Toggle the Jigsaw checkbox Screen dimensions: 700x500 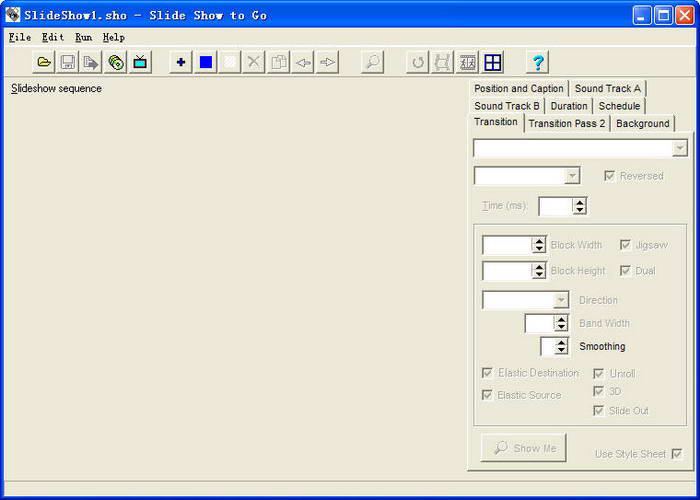625,245
